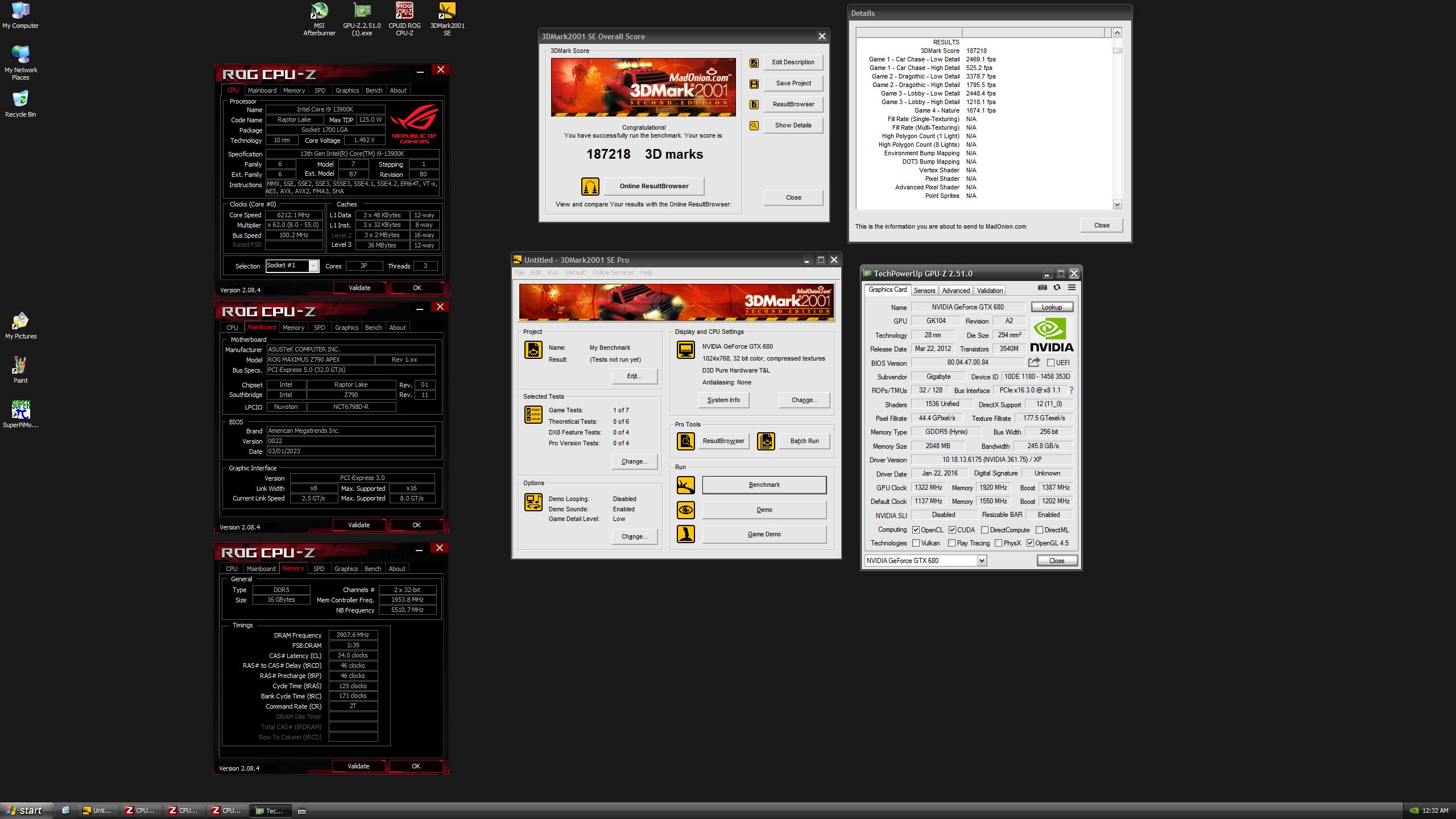Toggle the CUDA checkbox
The height and width of the screenshot is (819, 1456).
click(952, 530)
